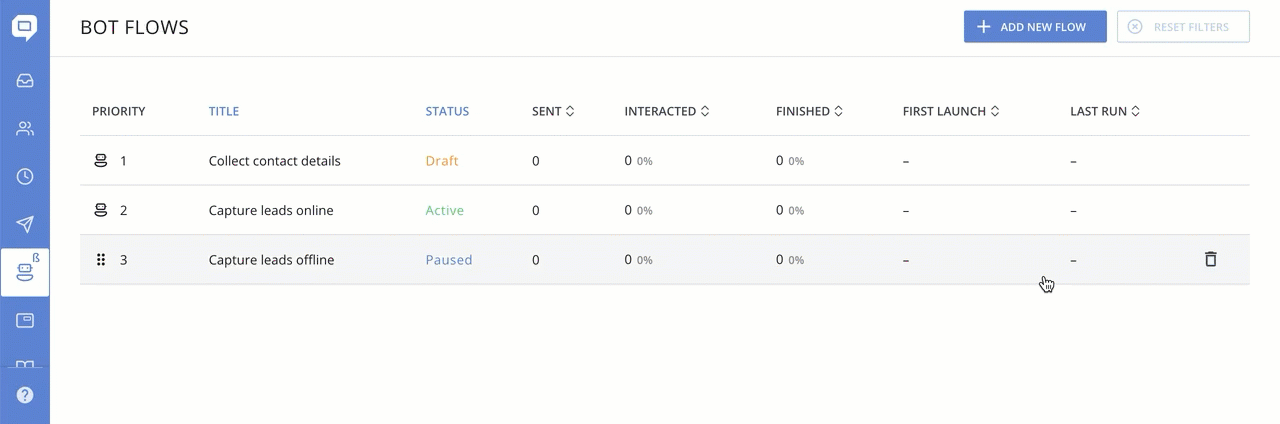Sort by Last Run column

click(1105, 111)
